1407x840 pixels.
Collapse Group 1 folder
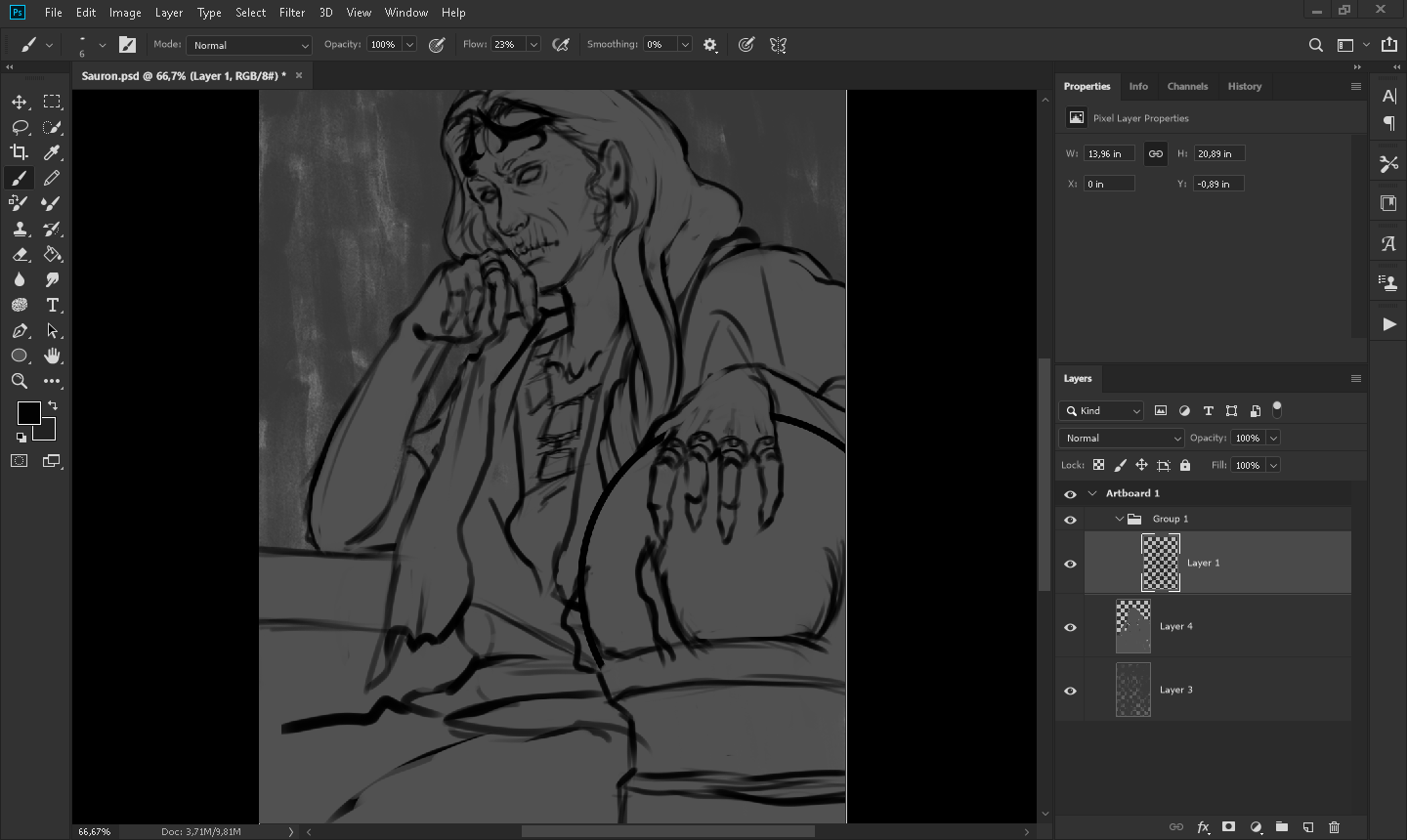click(x=1119, y=519)
